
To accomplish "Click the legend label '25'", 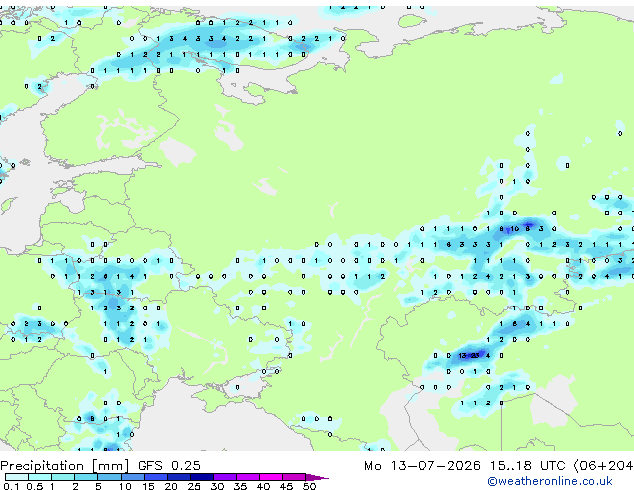I will coord(194,486).
